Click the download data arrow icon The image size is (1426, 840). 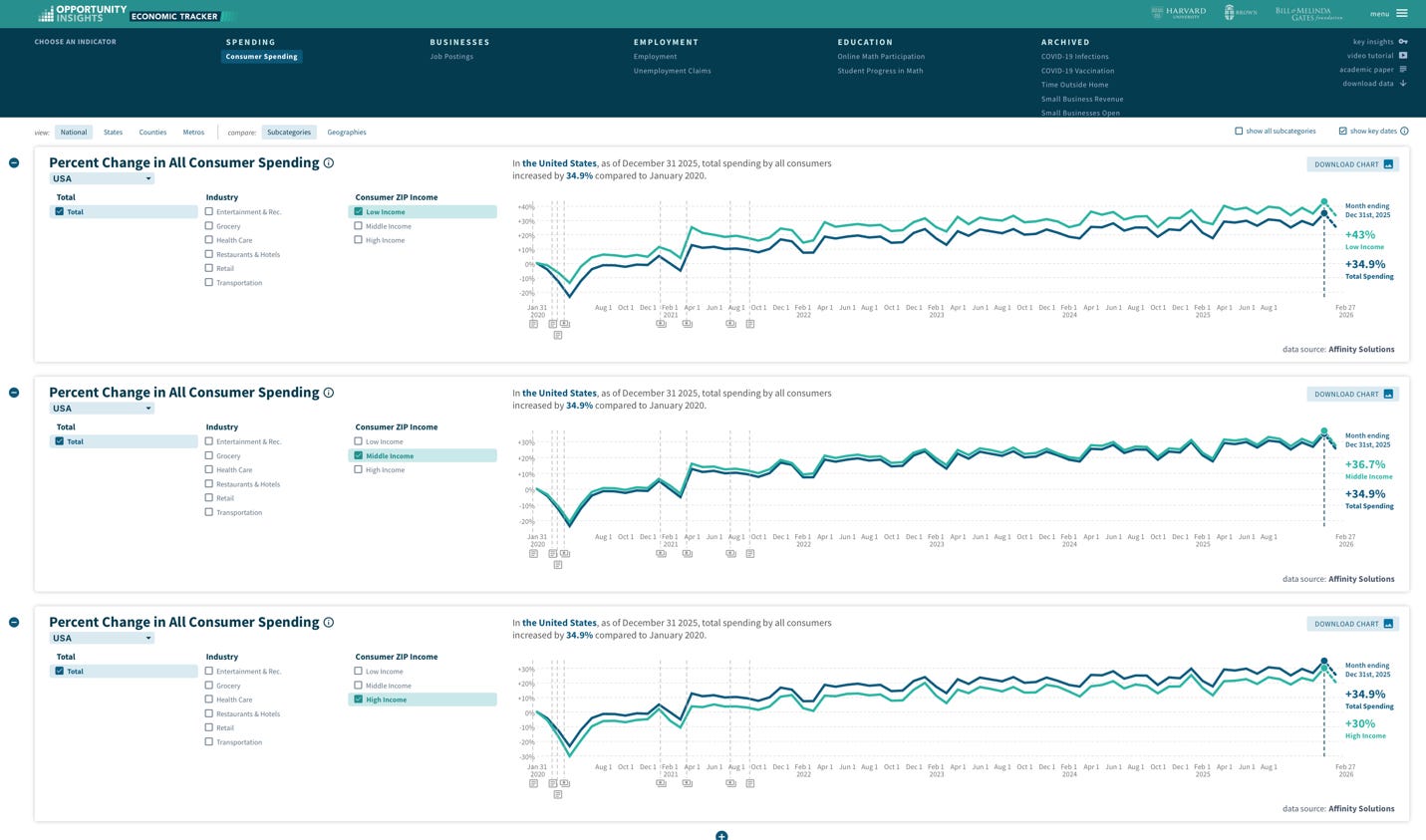(1403, 84)
